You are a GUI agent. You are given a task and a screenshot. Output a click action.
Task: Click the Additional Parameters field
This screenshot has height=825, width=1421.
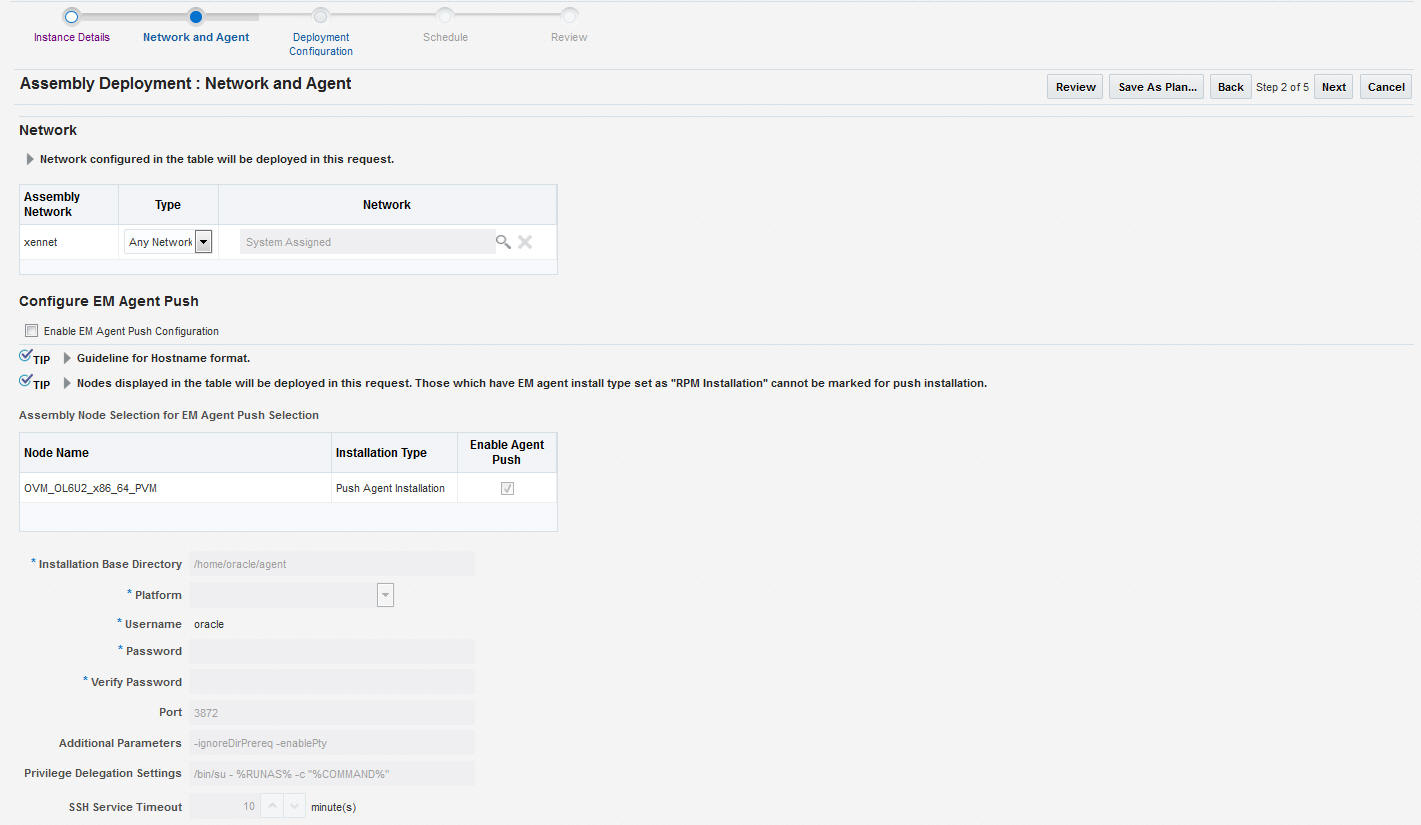click(332, 743)
